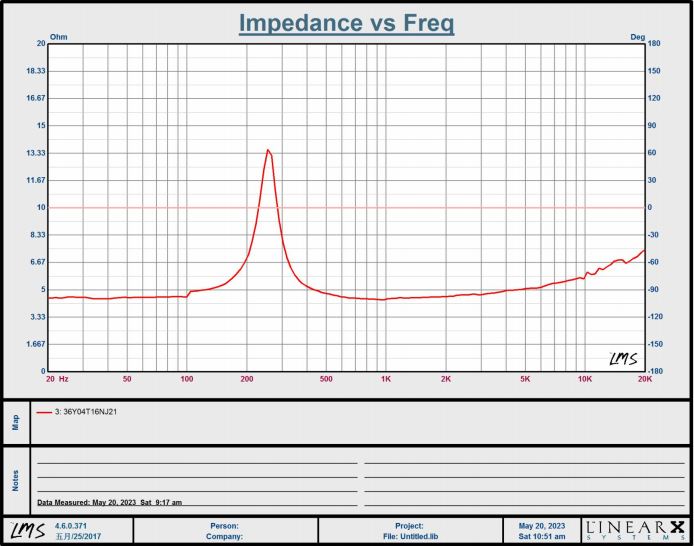This screenshot has height=546, width=694.
Task: Click the 'Notes' section label
Action: pos(16,481)
